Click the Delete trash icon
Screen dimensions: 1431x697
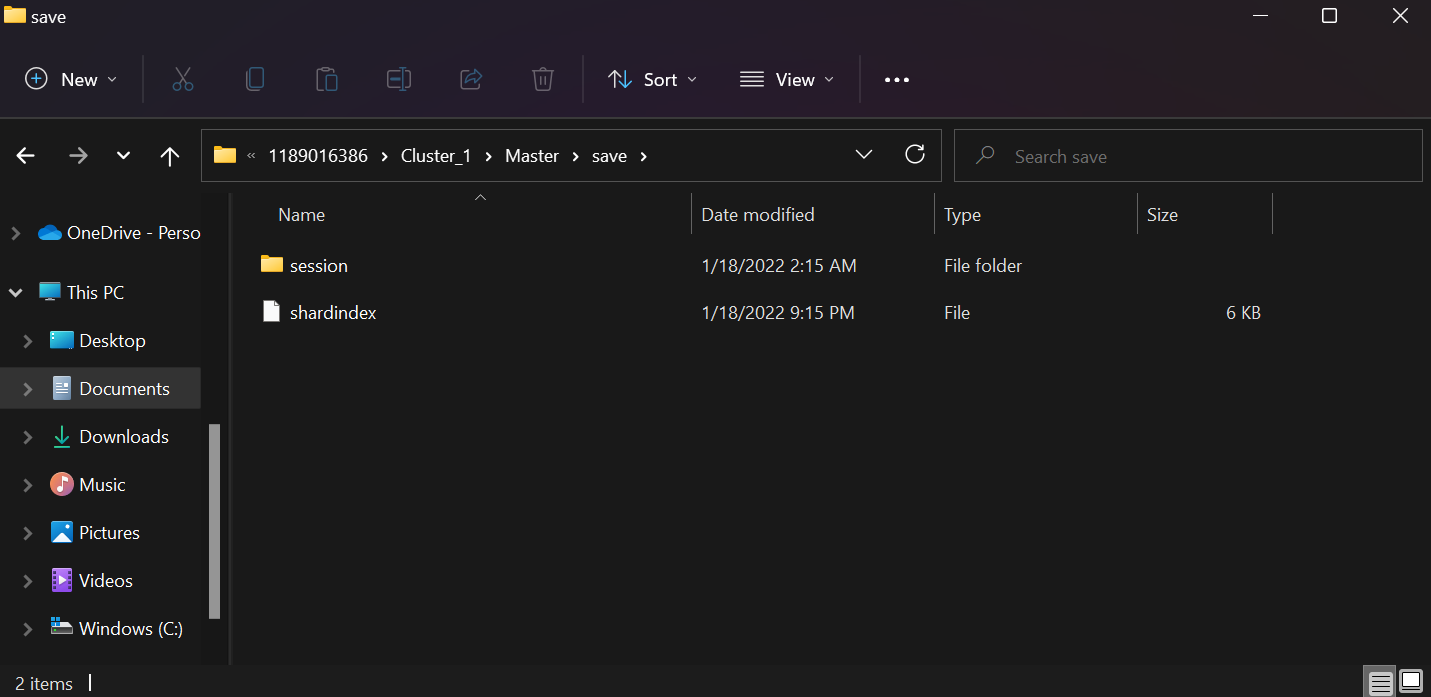coord(542,79)
